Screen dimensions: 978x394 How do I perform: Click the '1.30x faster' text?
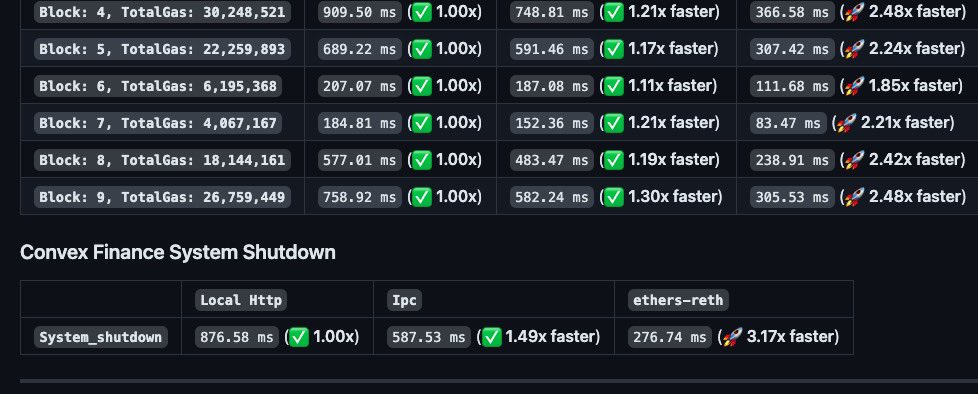672,196
